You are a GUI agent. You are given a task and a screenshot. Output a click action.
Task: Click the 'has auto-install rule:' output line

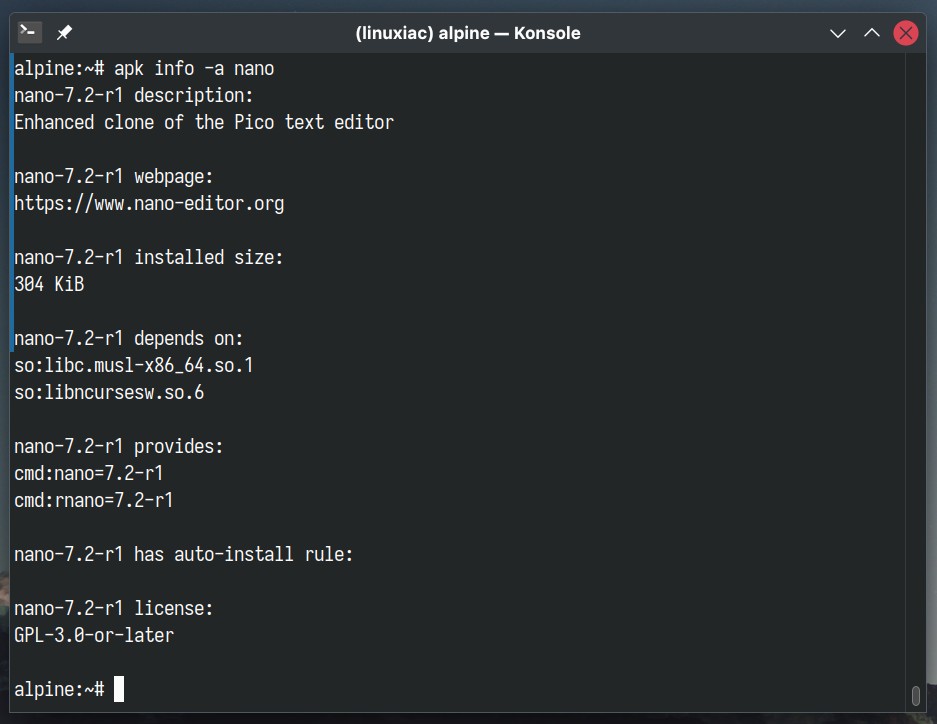point(183,554)
